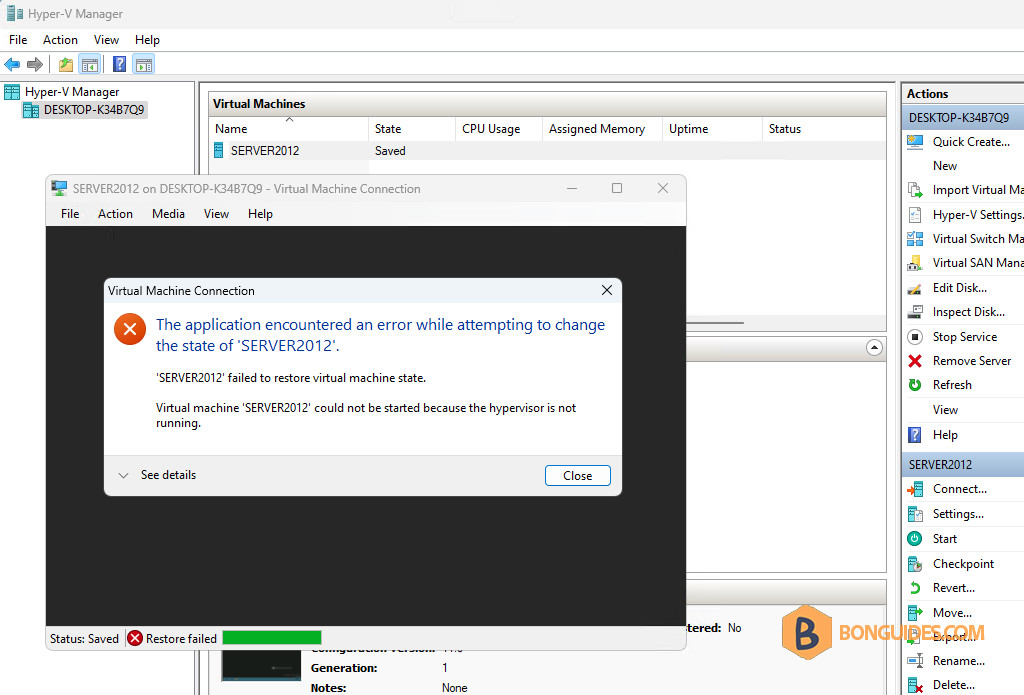This screenshot has height=695, width=1024.
Task: Click the Delete action for SERVER2012
Action: 953,685
